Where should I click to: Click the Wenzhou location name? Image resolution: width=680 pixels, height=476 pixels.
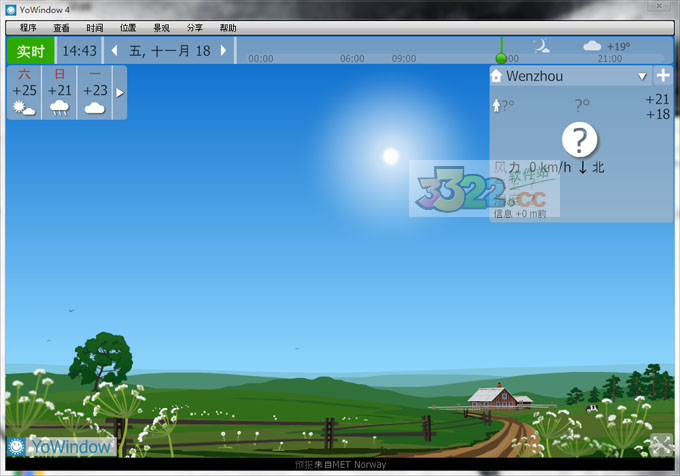tap(535, 76)
